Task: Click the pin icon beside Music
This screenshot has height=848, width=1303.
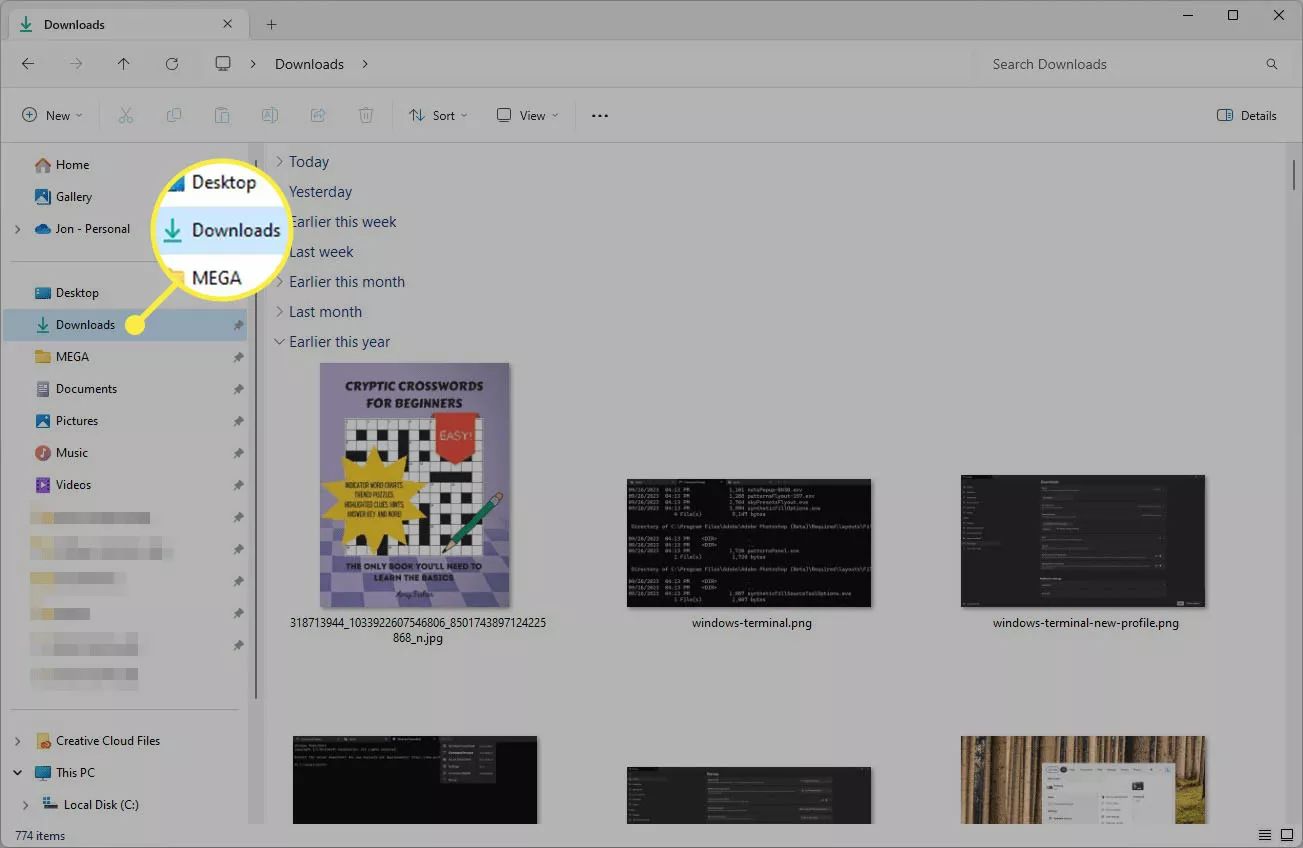Action: click(x=238, y=453)
